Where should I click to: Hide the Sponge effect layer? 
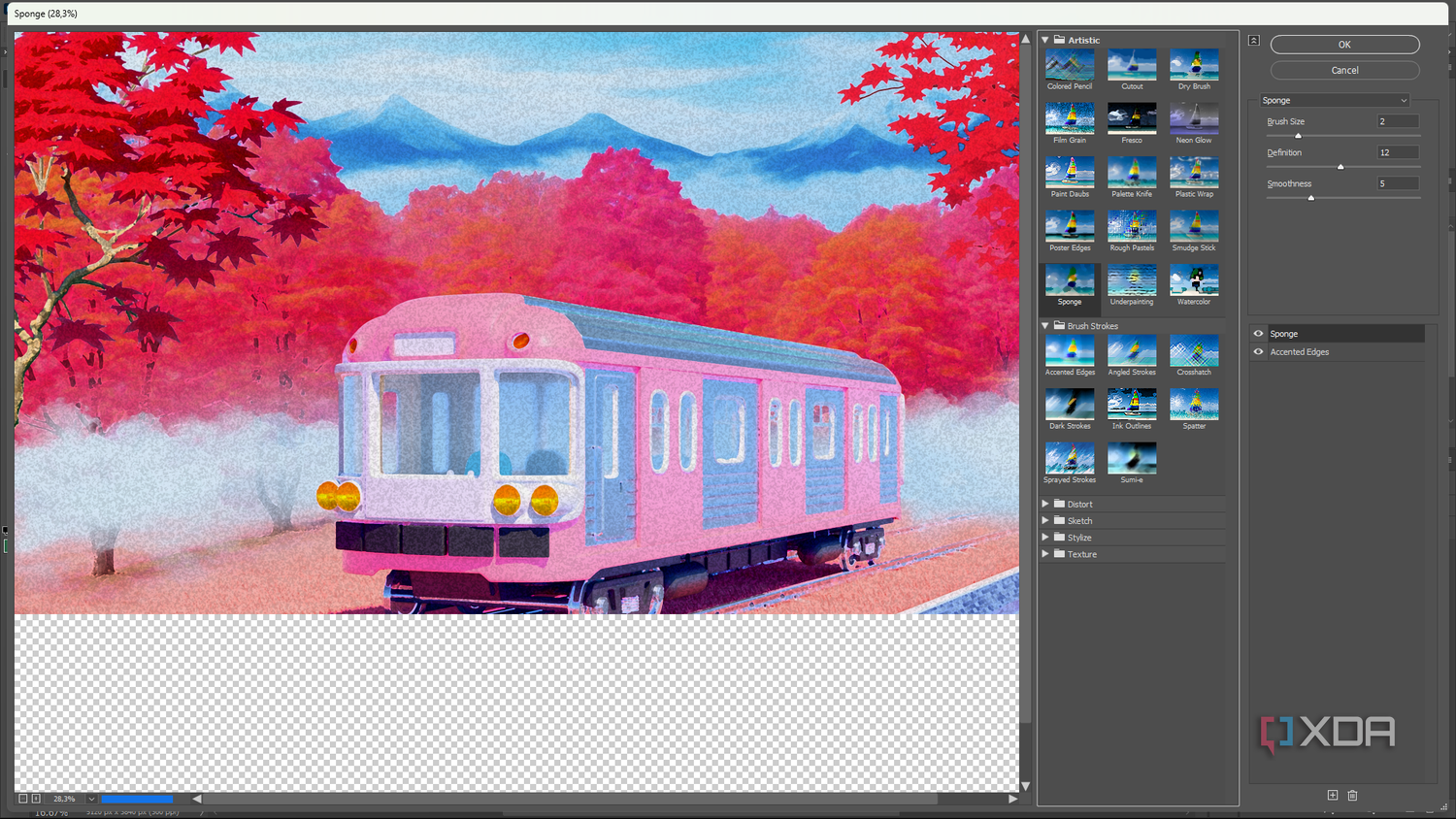(x=1258, y=334)
